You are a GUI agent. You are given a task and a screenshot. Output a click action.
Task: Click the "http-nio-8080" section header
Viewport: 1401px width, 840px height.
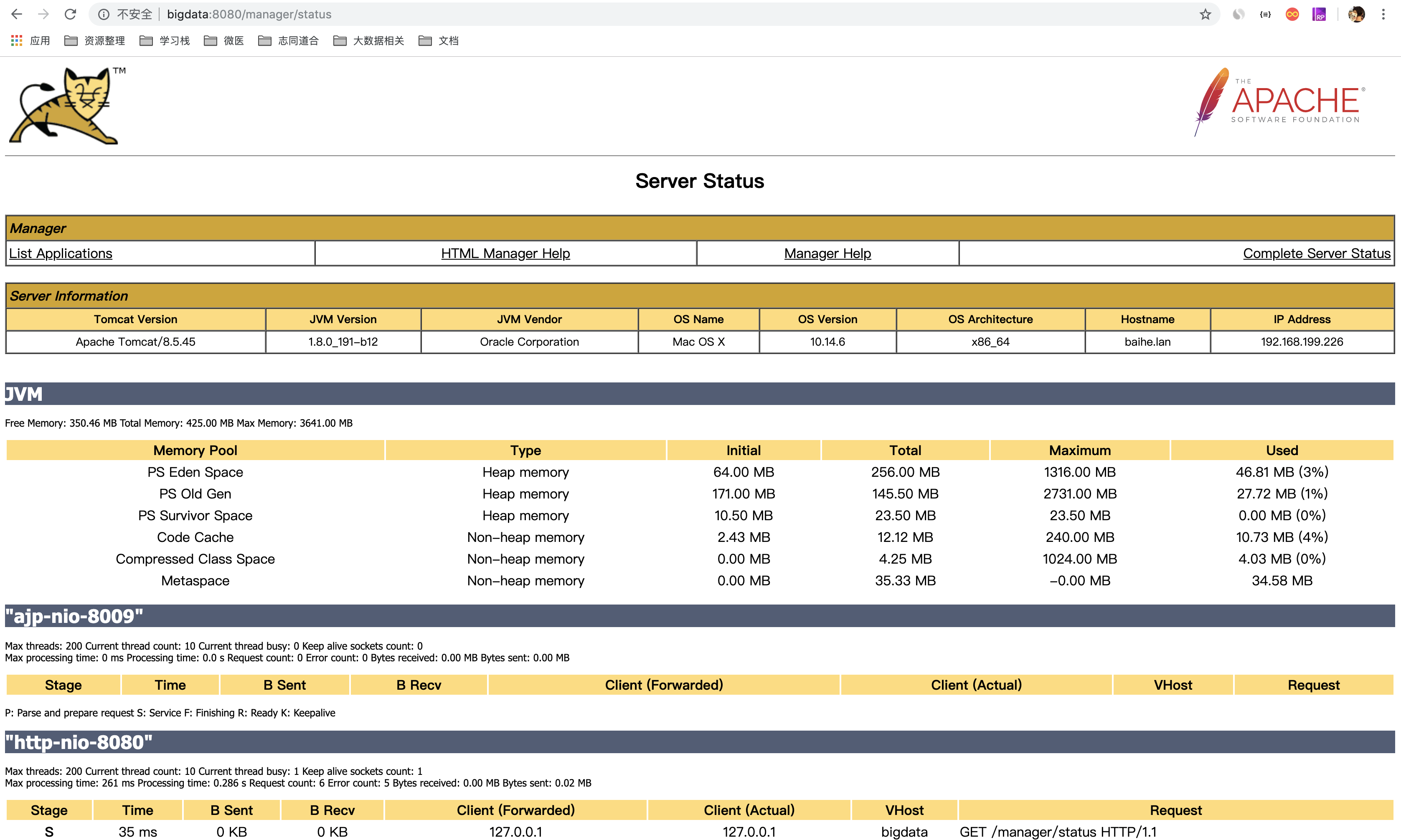point(700,742)
